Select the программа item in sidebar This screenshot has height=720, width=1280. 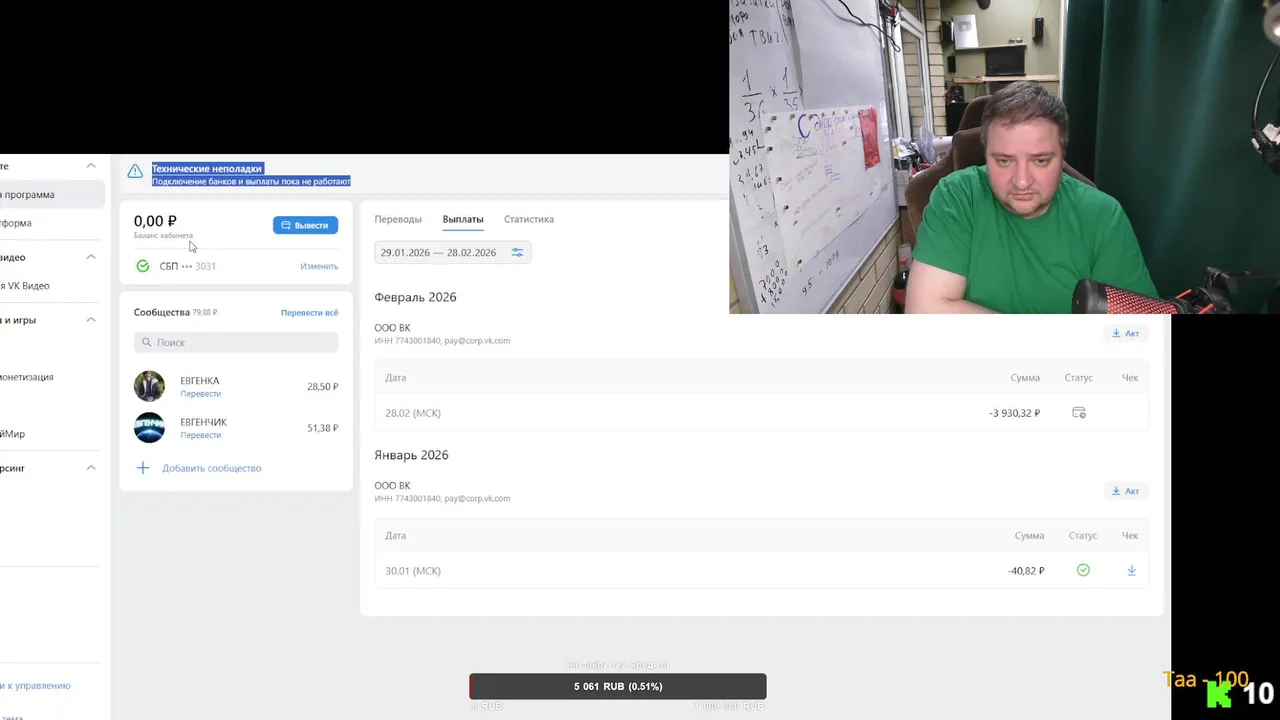(x=52, y=195)
